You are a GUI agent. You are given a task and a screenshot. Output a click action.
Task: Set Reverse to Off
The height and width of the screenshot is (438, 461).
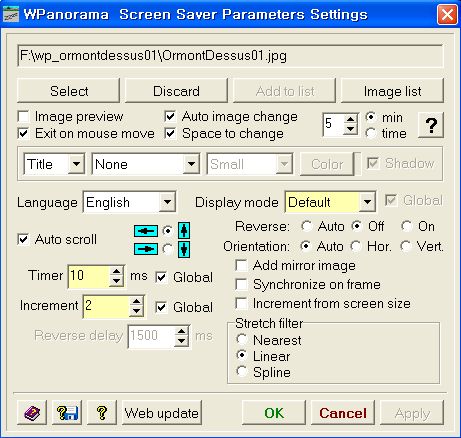tap(357, 226)
